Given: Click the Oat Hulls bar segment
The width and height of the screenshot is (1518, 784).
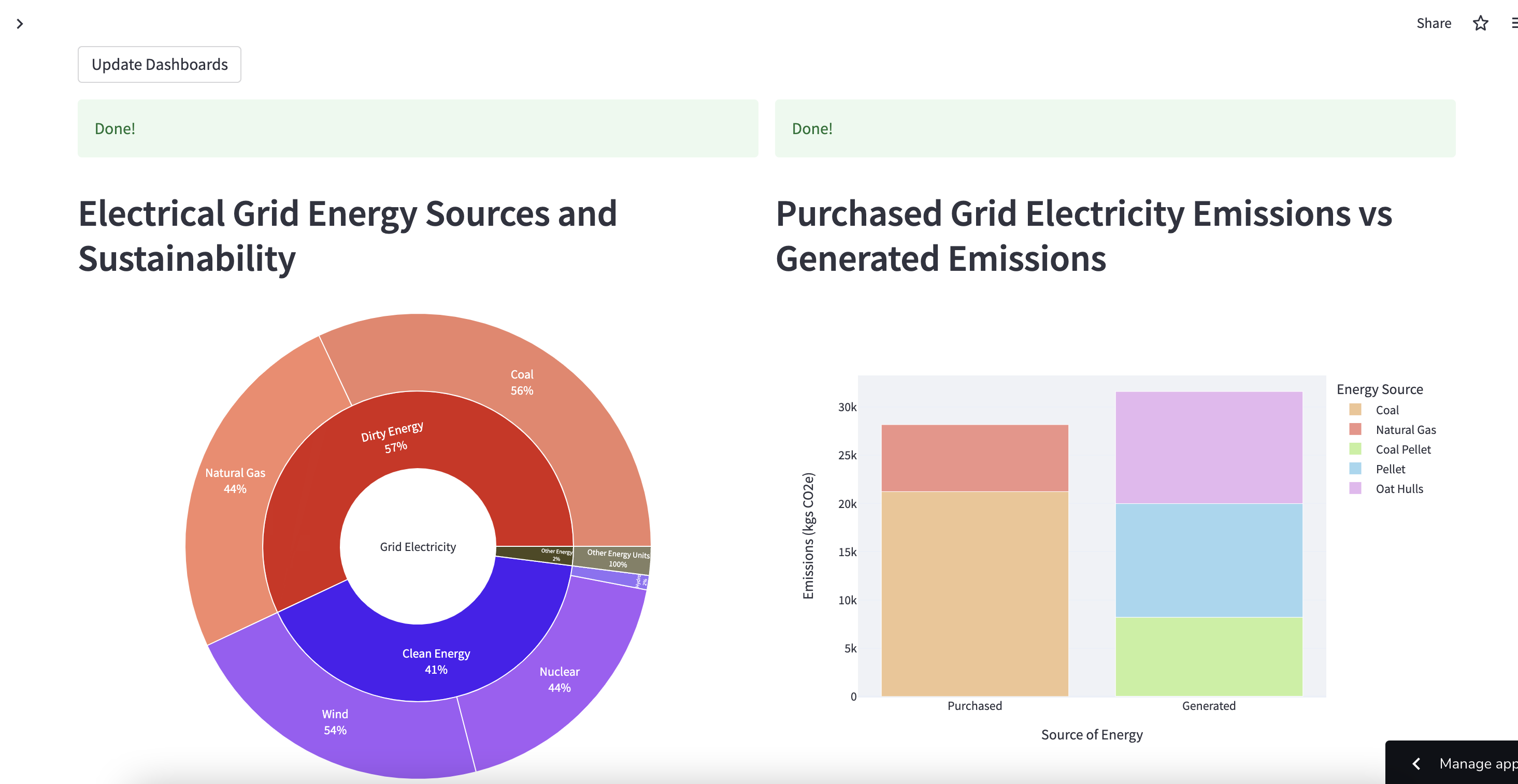Looking at the screenshot, I should pos(1208,447).
